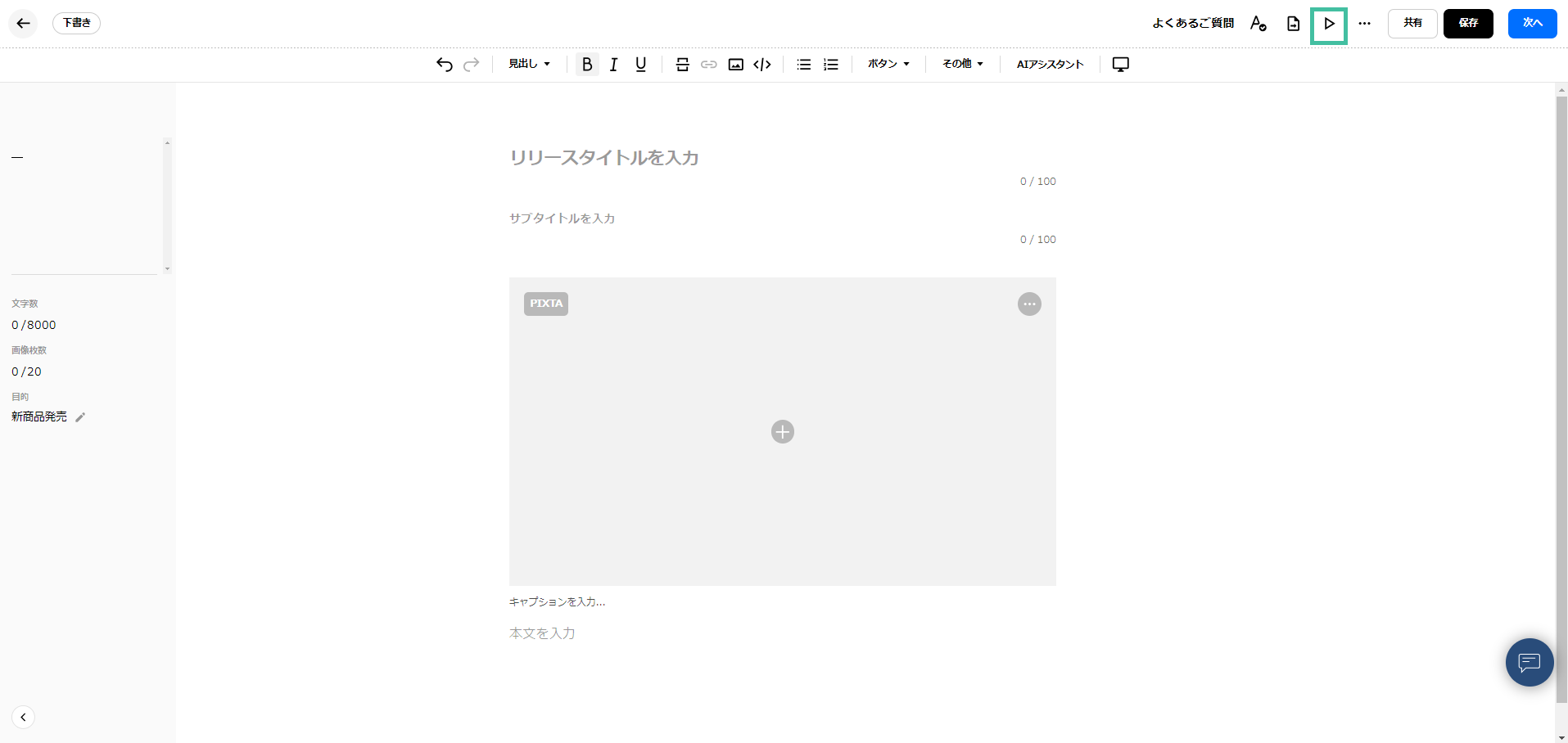Viewport: 1568px width, 743px height.
Task: Add an image with the plus icon
Action: coord(782,431)
